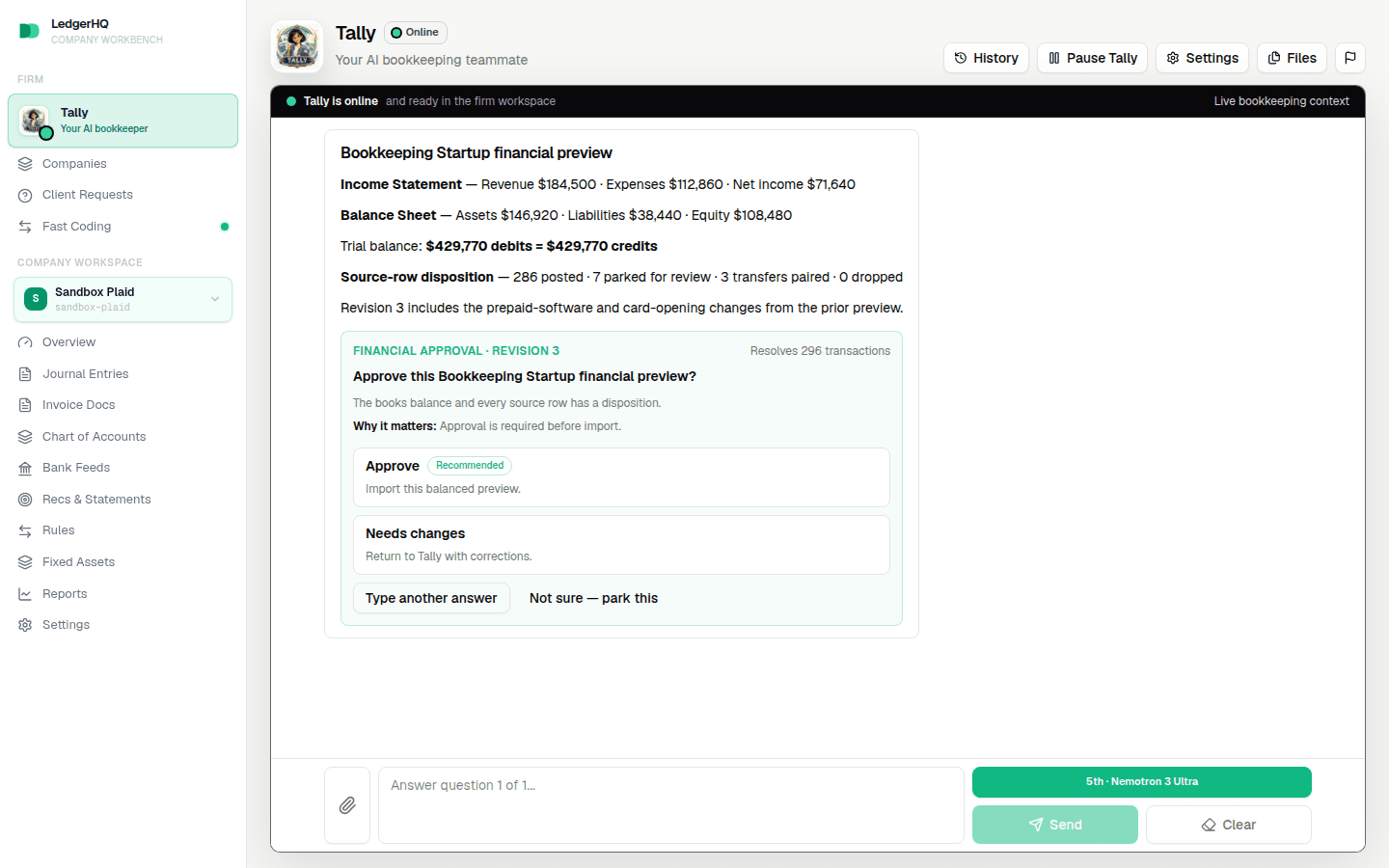Click Type another answer
This screenshot has height=868, width=1389.
click(x=431, y=598)
